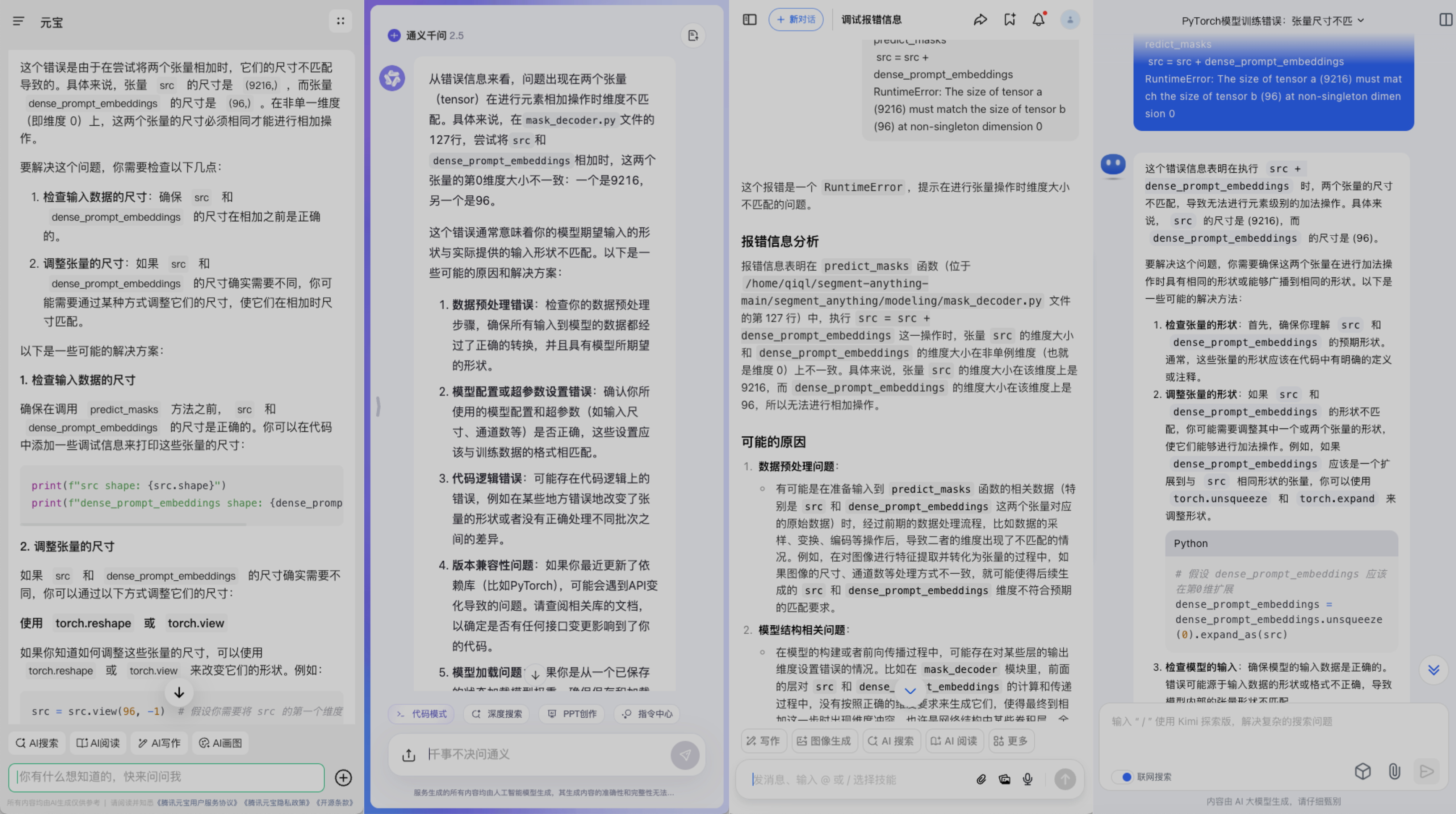1456x814 pixels.
Task: Click the up-arrow send button beside the microphone
Action: [x=1066, y=780]
